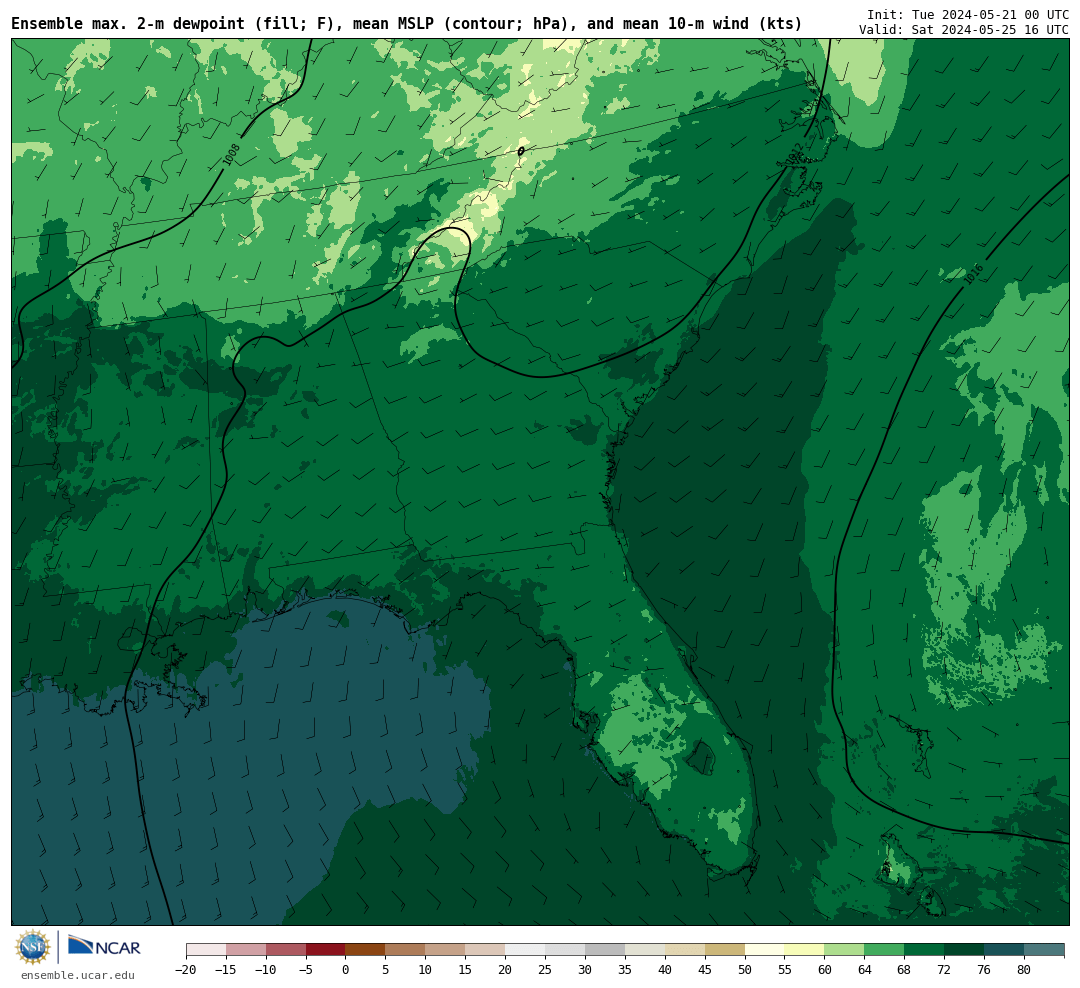Viewport: 1080px width, 988px height.
Task: Select the map title about 2-m dewpoint
Action: click(406, 24)
